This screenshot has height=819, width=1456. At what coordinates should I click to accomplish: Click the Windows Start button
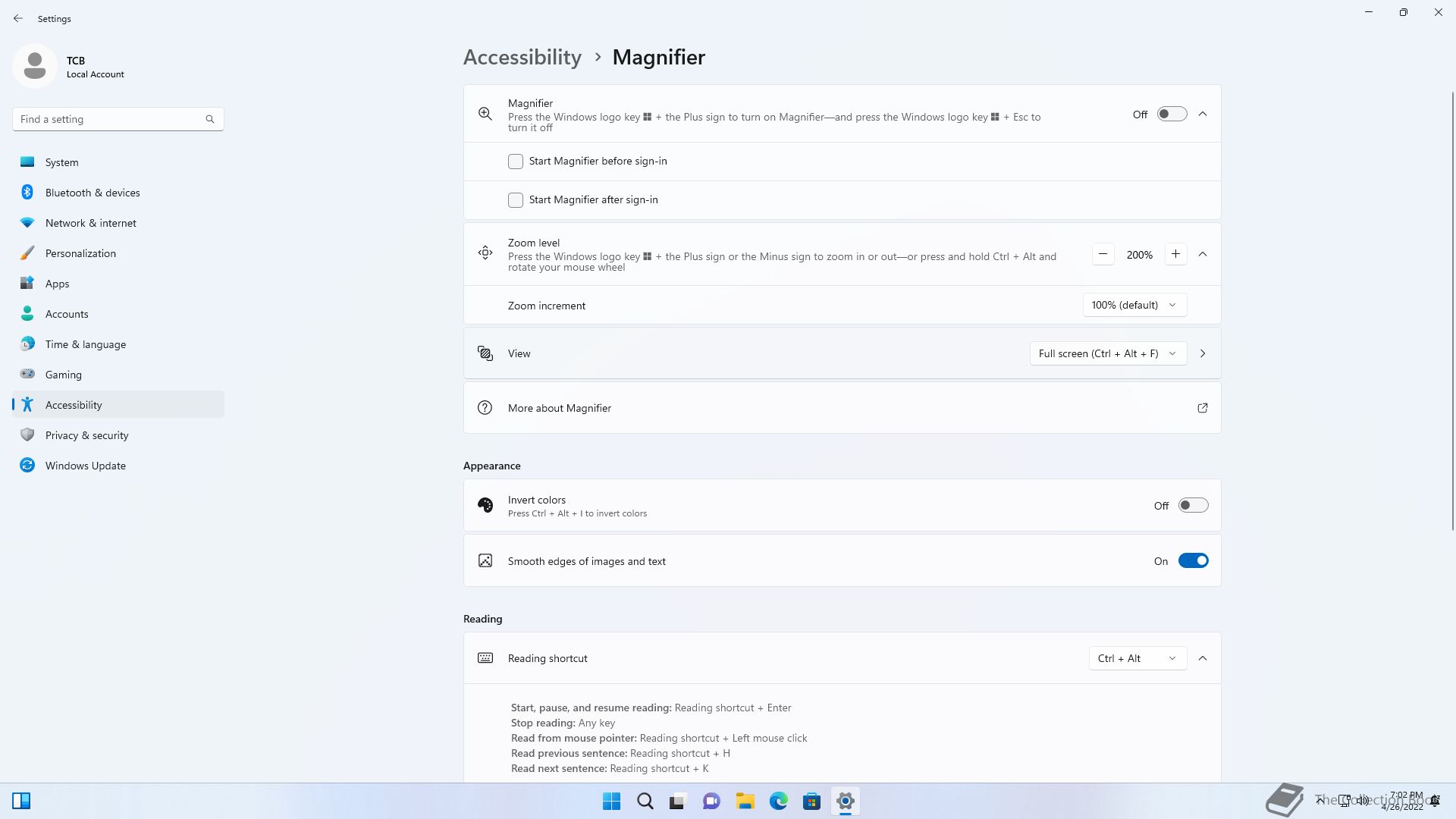(x=611, y=801)
